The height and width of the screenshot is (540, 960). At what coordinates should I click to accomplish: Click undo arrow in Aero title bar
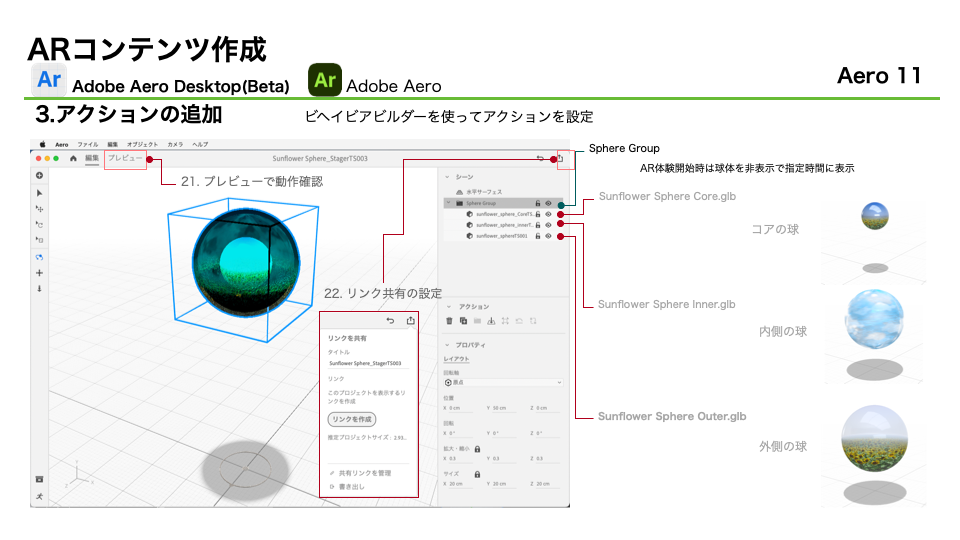point(540,158)
